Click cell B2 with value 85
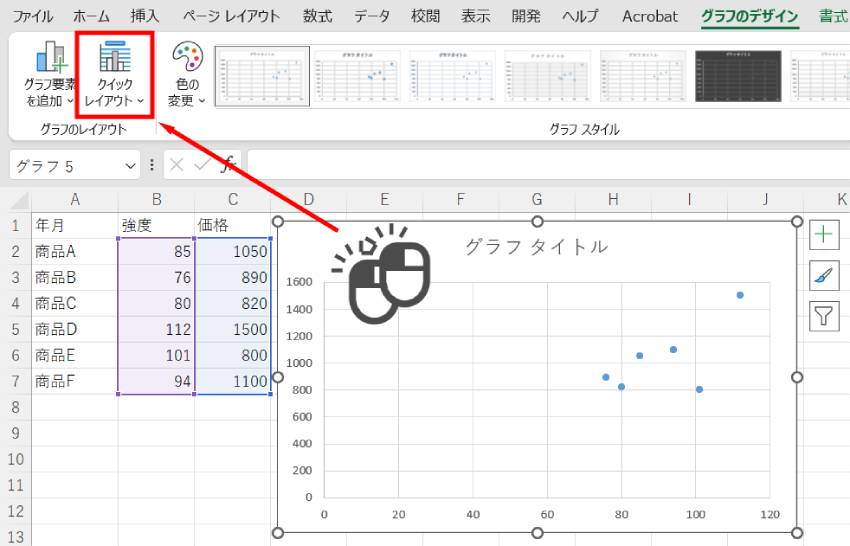Viewport: 850px width, 546px height. [x=156, y=251]
